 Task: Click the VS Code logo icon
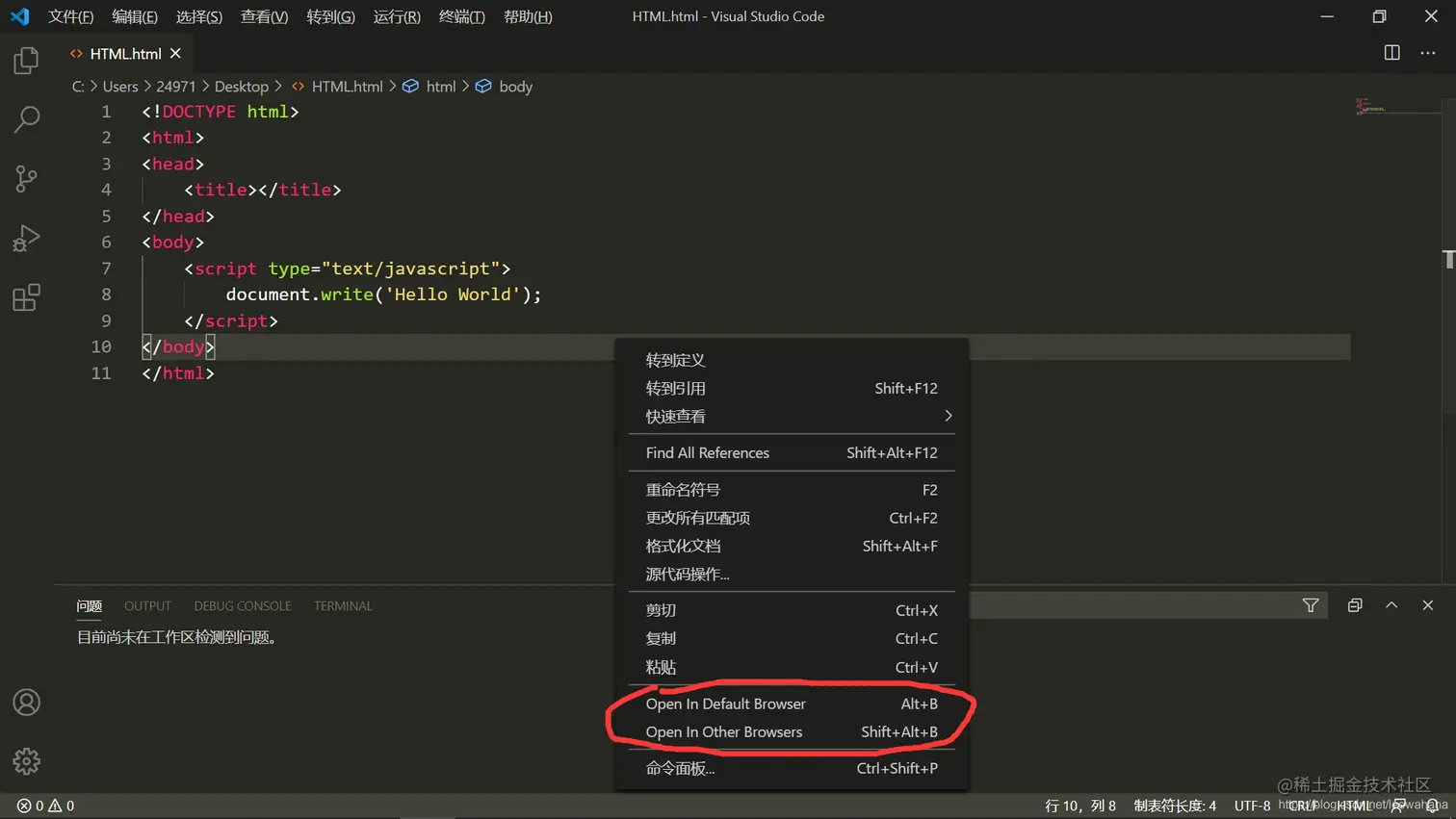click(x=19, y=16)
